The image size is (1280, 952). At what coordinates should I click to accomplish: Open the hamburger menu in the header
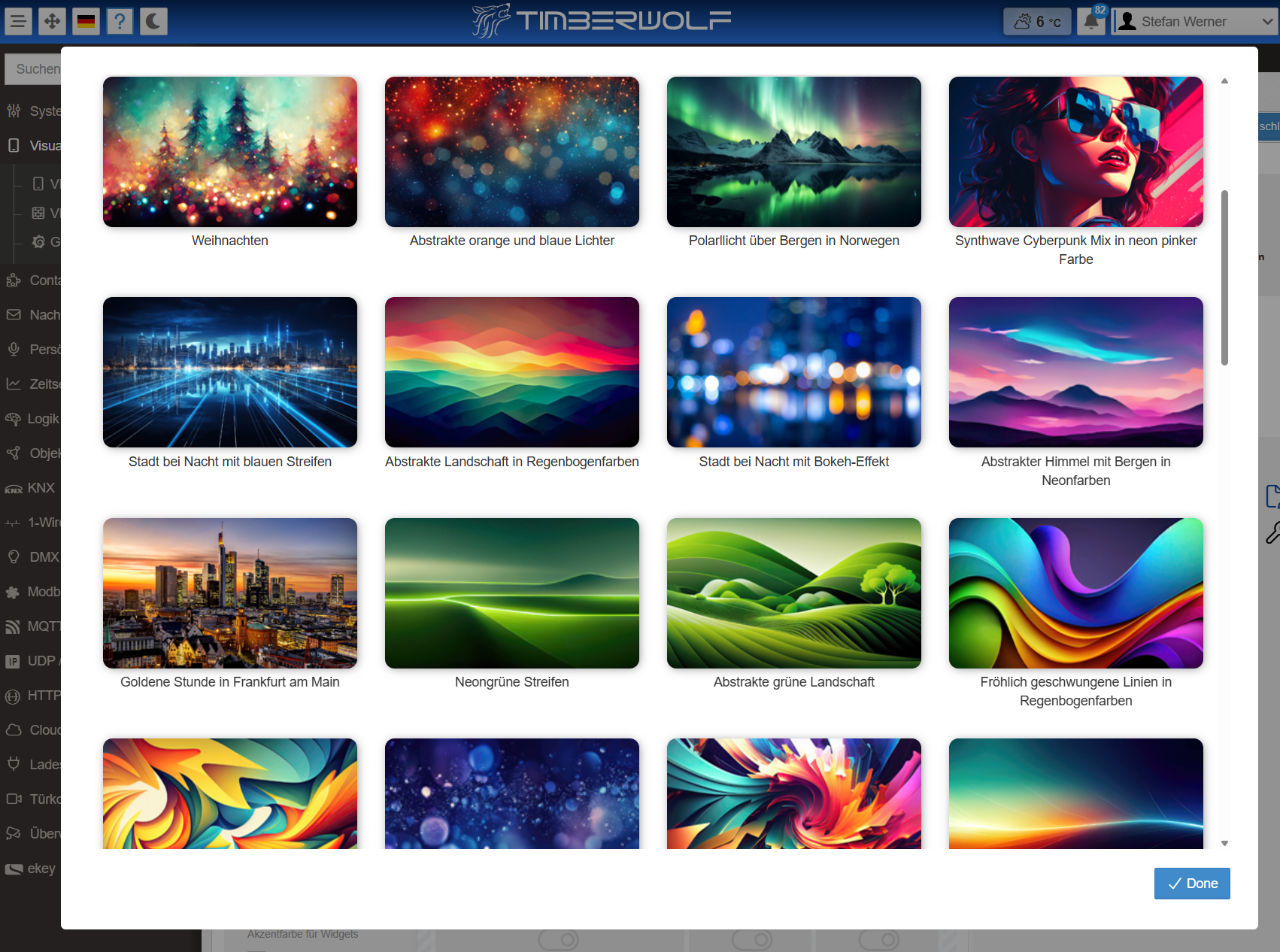tap(18, 21)
